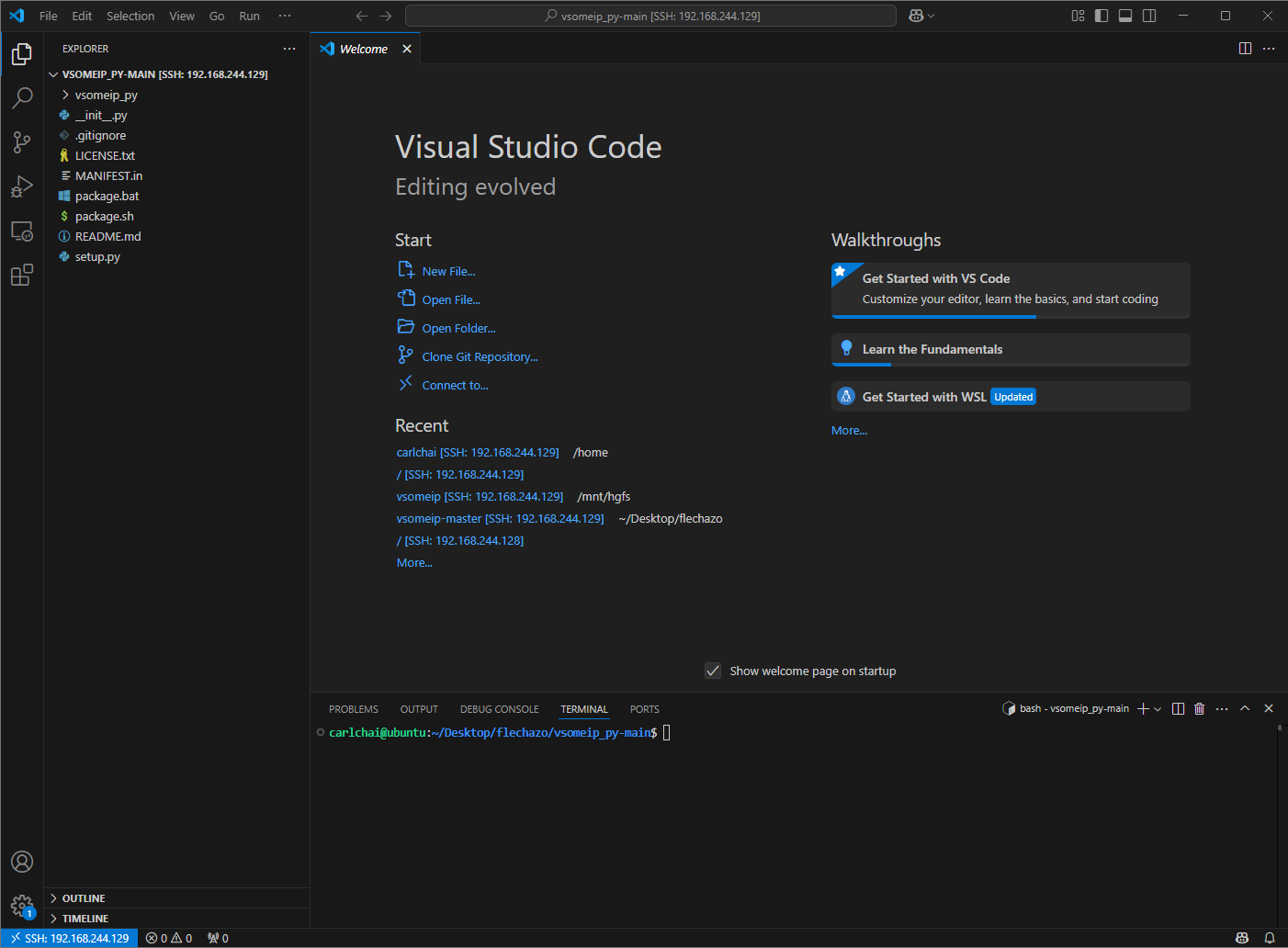The height and width of the screenshot is (948, 1288).
Task: Open the Run menu
Action: point(249,16)
